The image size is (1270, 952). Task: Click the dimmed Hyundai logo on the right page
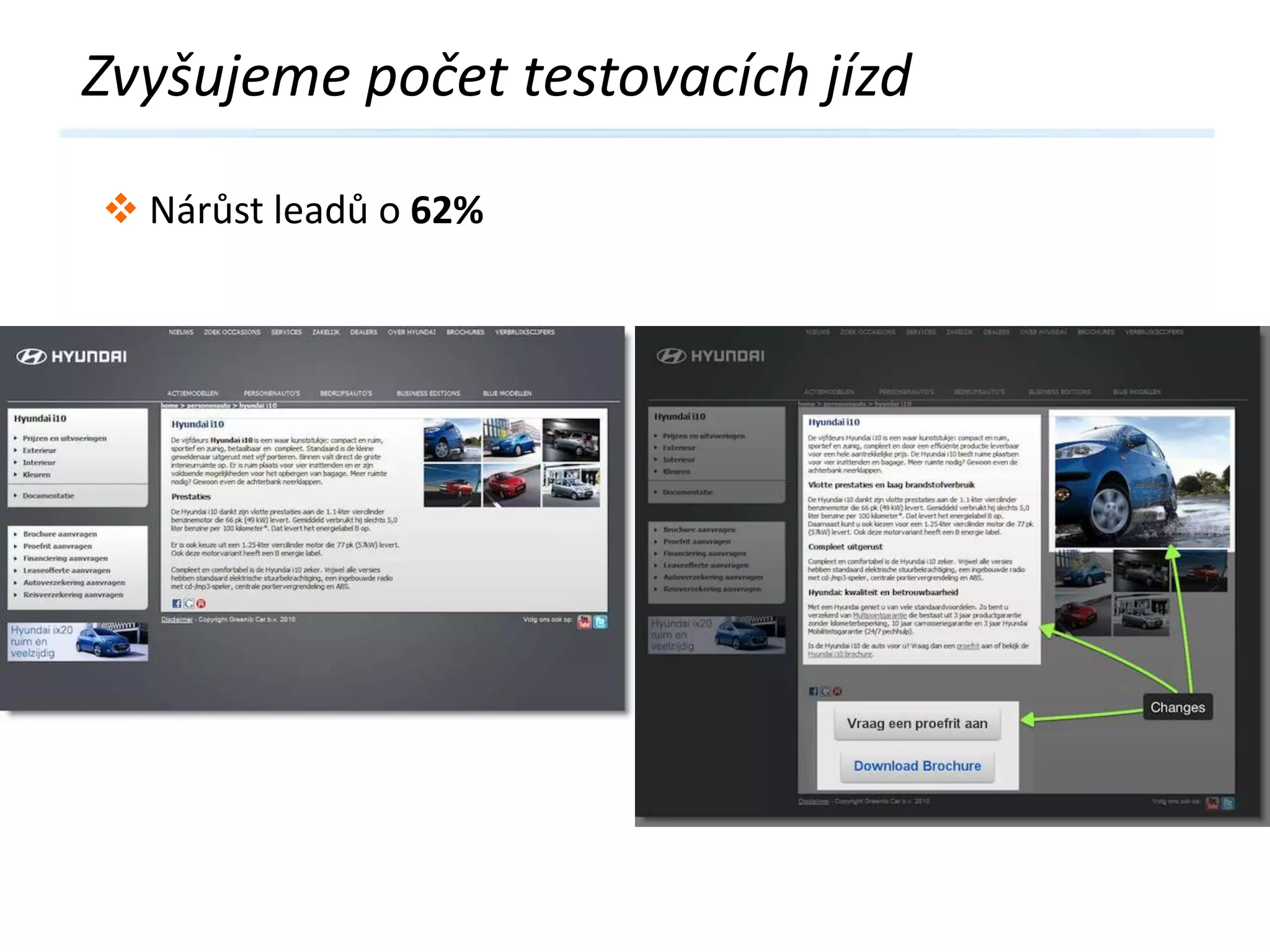click(711, 356)
